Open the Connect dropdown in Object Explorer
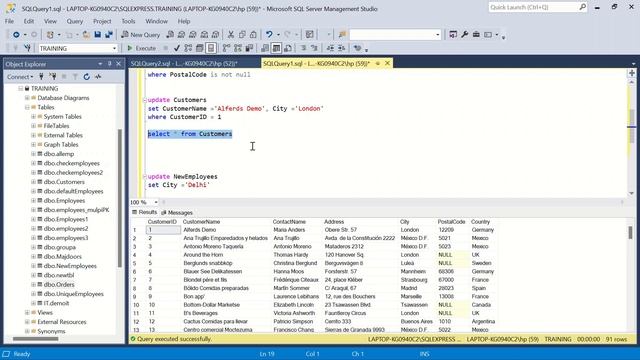Image resolution: width=640 pixels, height=360 pixels. (x=20, y=77)
